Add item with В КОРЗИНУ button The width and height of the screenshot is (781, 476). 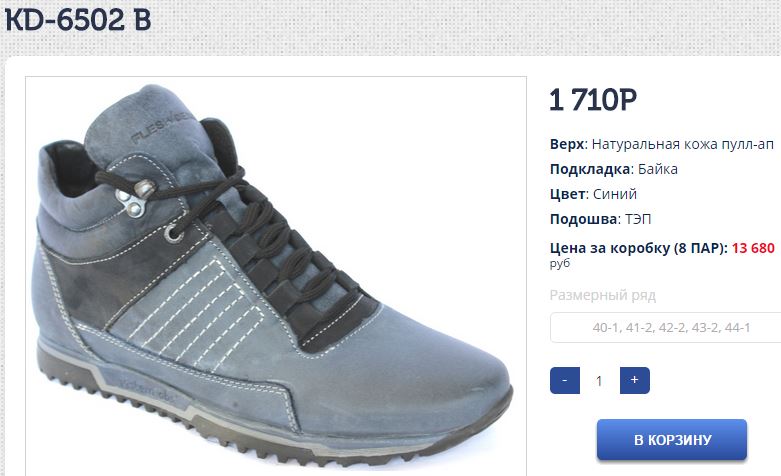672,440
